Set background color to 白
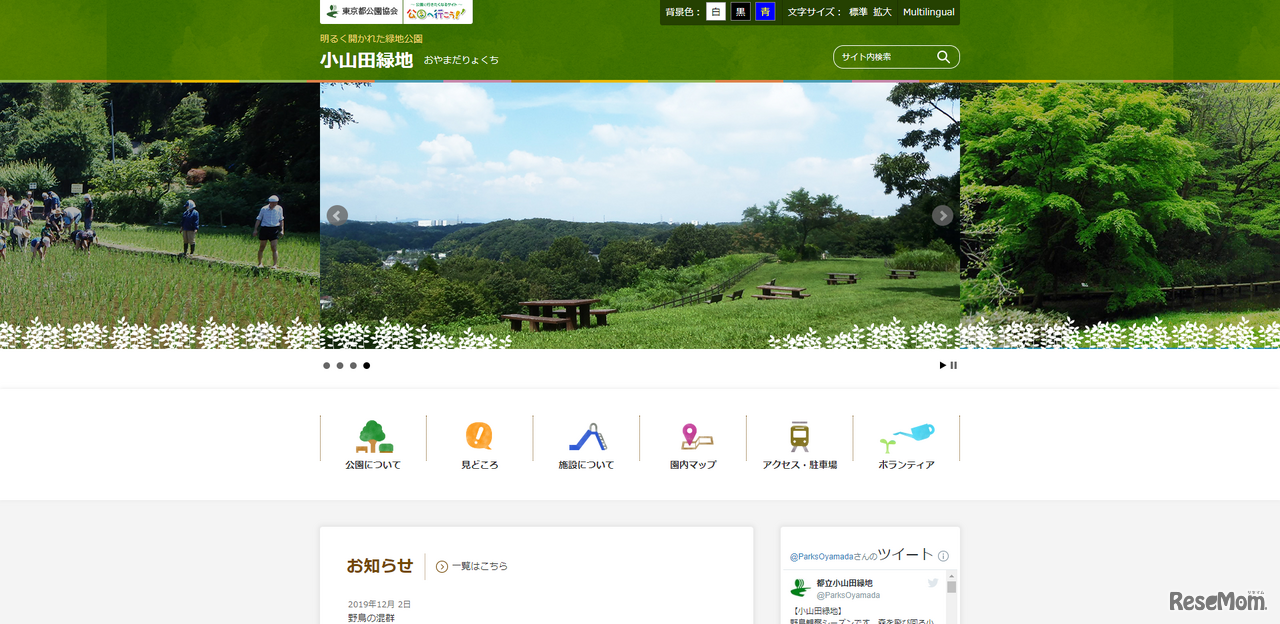1280x624 pixels. point(714,12)
